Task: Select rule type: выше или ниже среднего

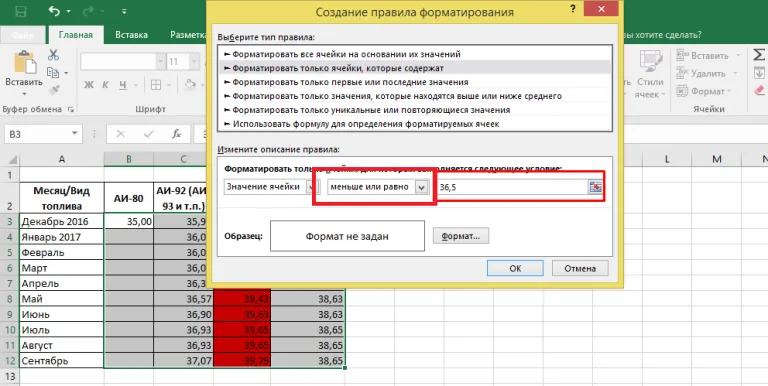Action: (x=415, y=96)
